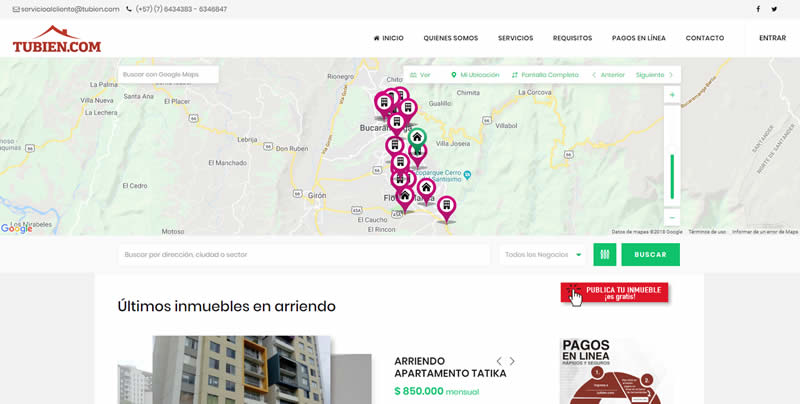Click the $ 850.000 mensual price

[437, 391]
